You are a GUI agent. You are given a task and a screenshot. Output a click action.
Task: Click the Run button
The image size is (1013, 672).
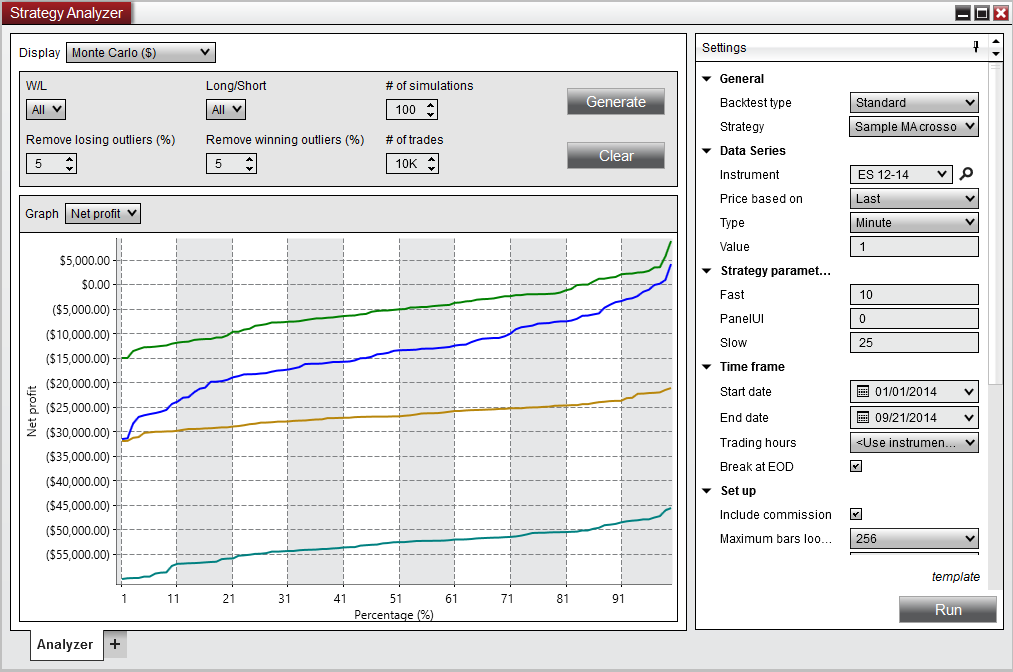(x=947, y=609)
